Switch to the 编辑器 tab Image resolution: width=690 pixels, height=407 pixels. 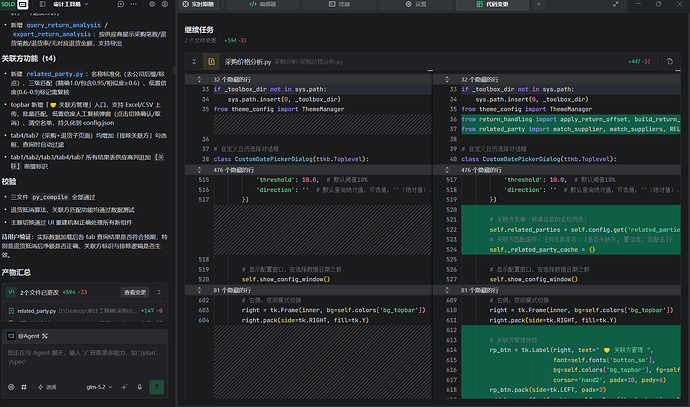point(263,4)
